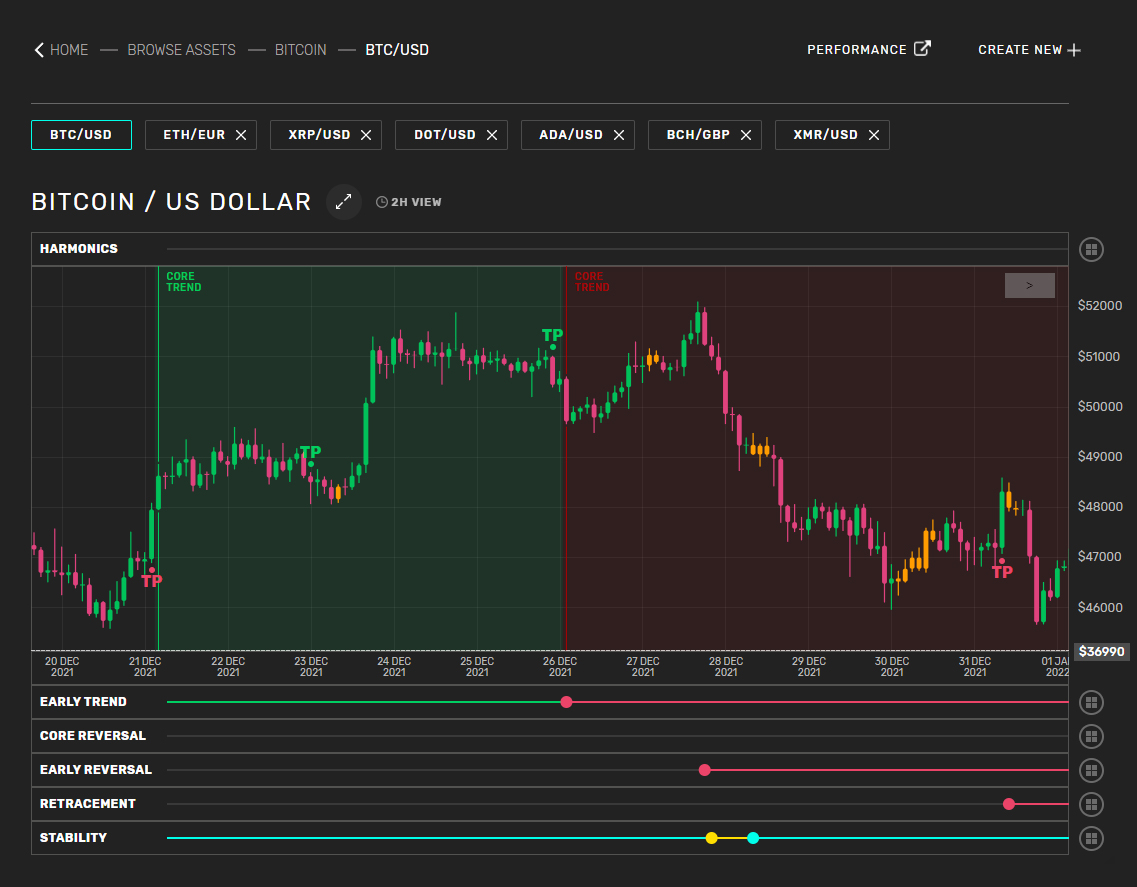Click the red dot on EARLY TREND line
The height and width of the screenshot is (887, 1137).
pos(566,702)
